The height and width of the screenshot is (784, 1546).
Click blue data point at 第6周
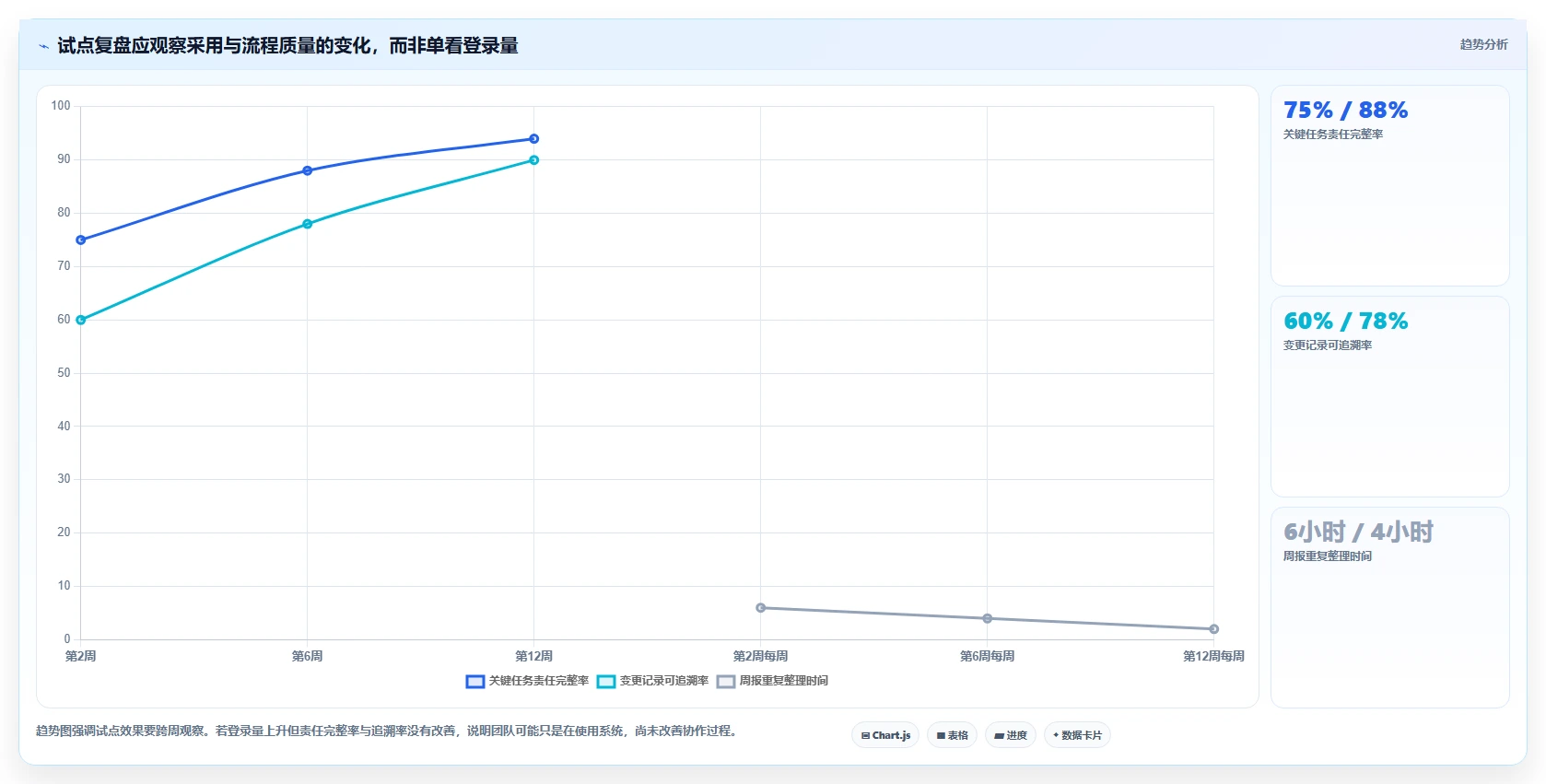pyautogui.click(x=308, y=170)
